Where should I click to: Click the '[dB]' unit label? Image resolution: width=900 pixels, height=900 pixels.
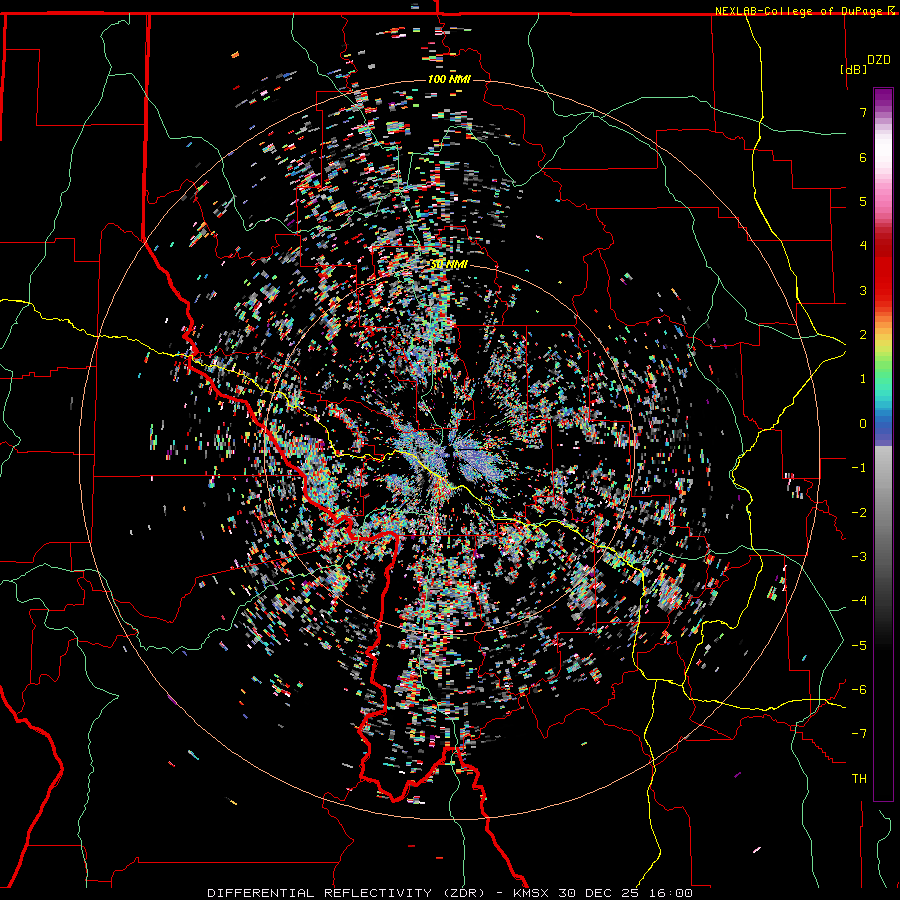click(854, 69)
